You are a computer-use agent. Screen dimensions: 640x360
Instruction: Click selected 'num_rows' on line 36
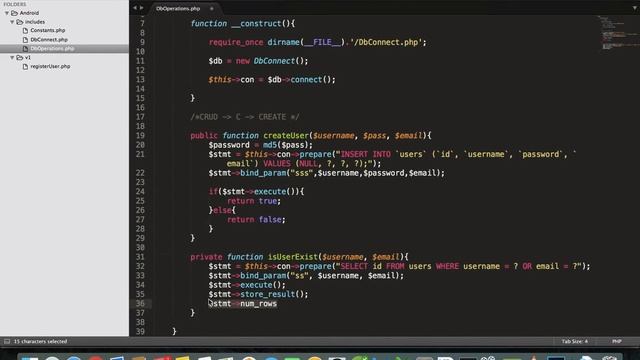pos(258,304)
